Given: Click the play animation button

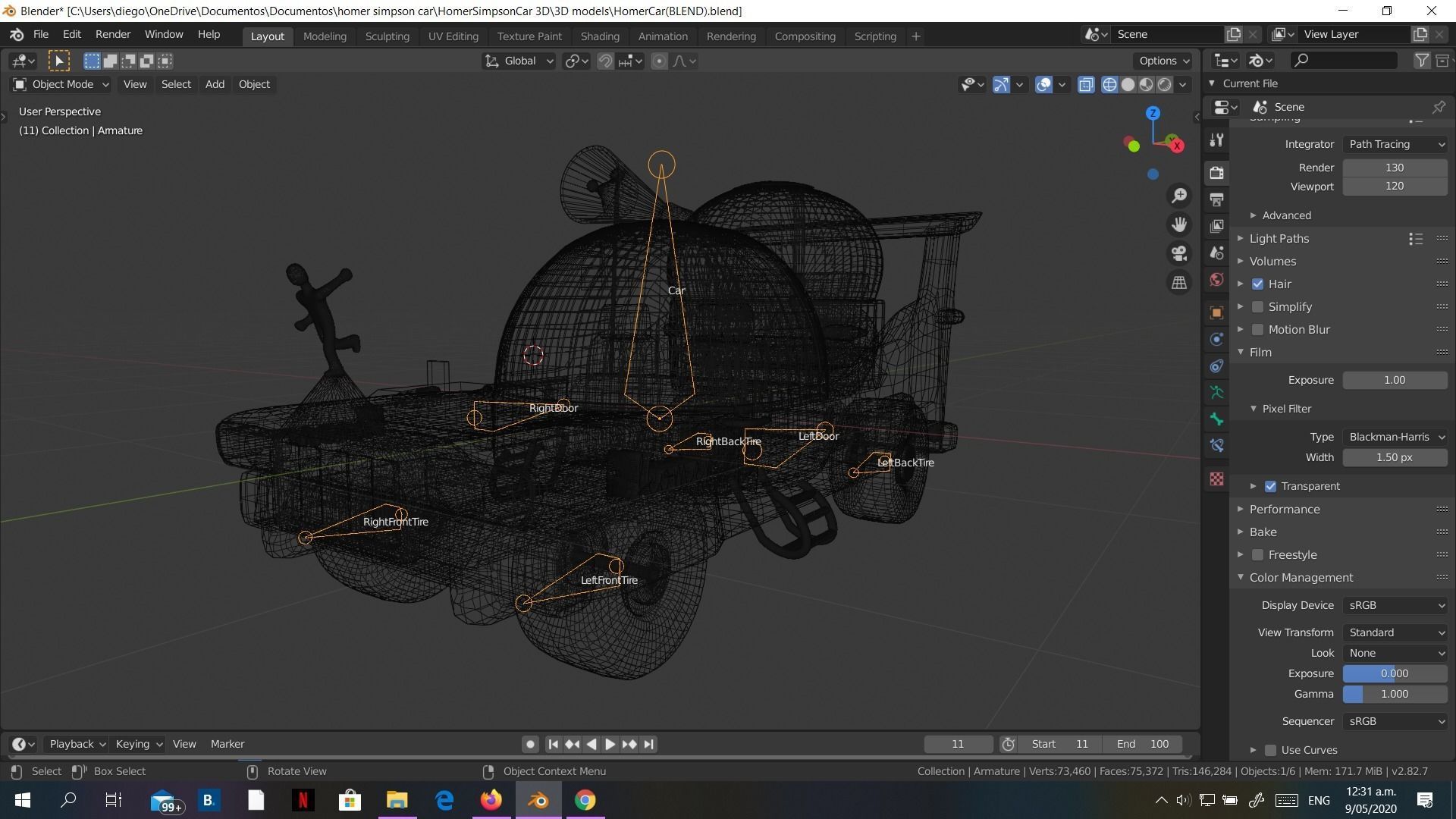Looking at the screenshot, I should (x=610, y=744).
